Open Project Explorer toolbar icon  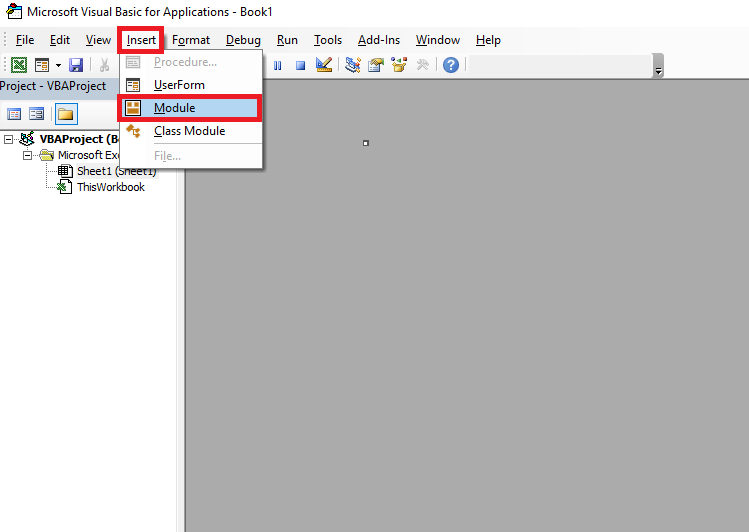click(353, 65)
